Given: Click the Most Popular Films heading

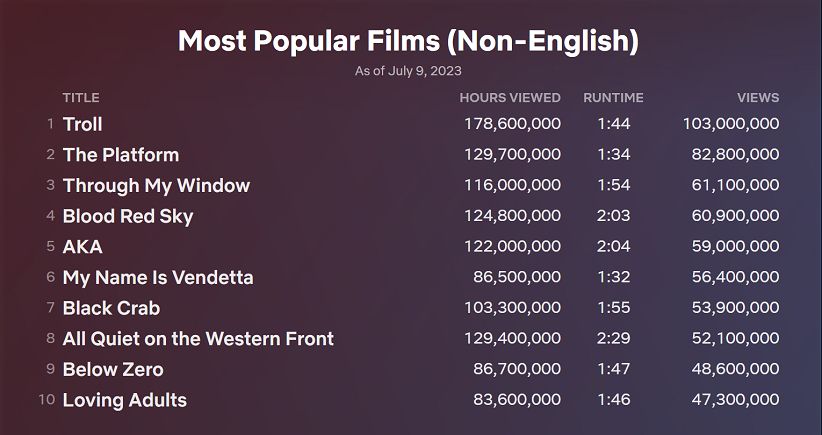Looking at the screenshot, I should tap(408, 41).
